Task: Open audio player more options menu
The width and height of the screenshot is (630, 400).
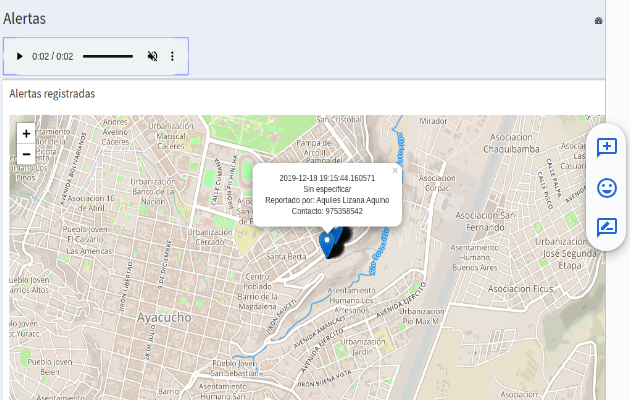Action: tap(172, 57)
